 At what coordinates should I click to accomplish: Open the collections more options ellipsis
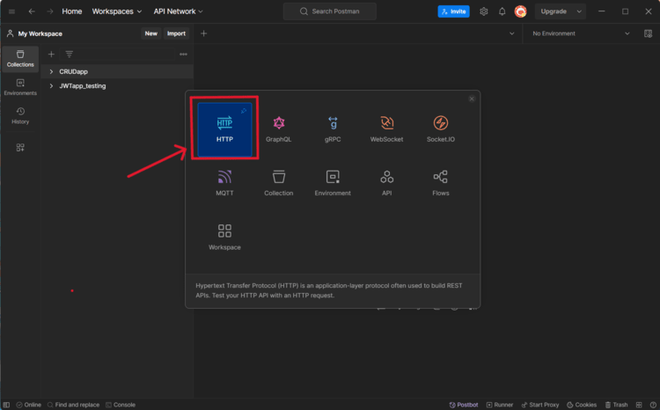(183, 54)
